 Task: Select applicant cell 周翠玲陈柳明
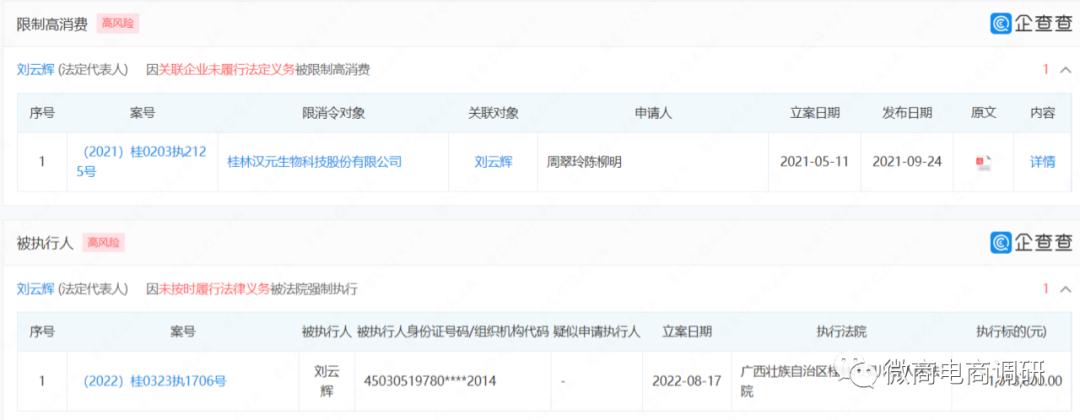pyautogui.click(x=585, y=162)
